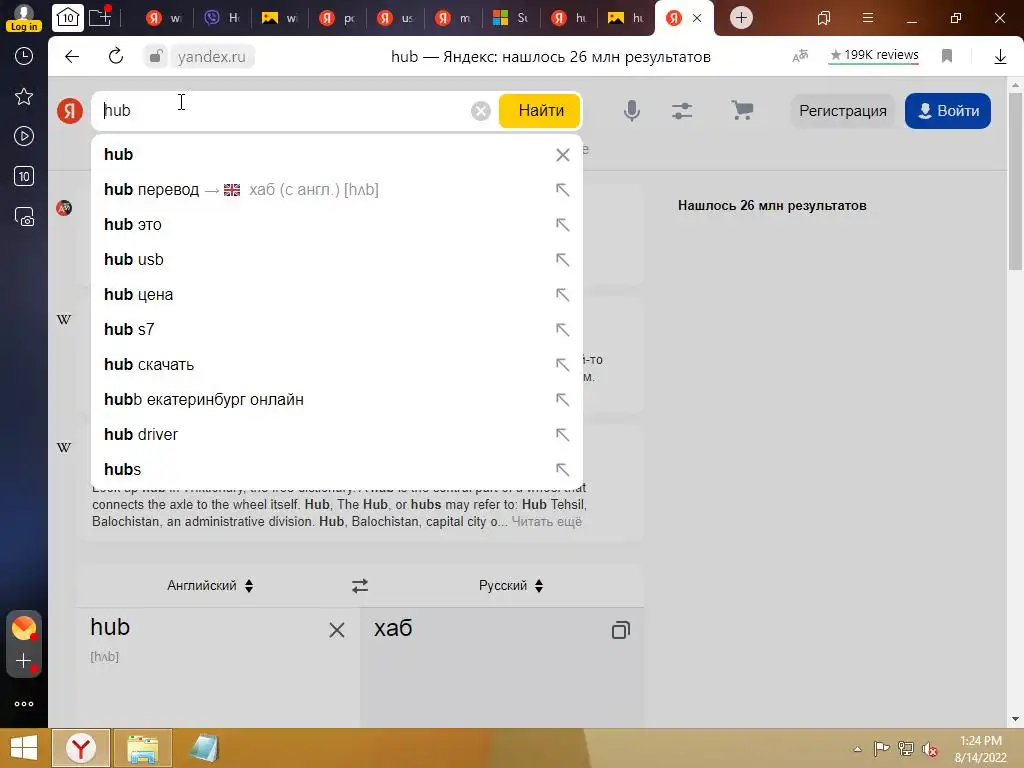Click the unlocked padlock site info icon
Viewport: 1024px width, 768px height.
[155, 57]
